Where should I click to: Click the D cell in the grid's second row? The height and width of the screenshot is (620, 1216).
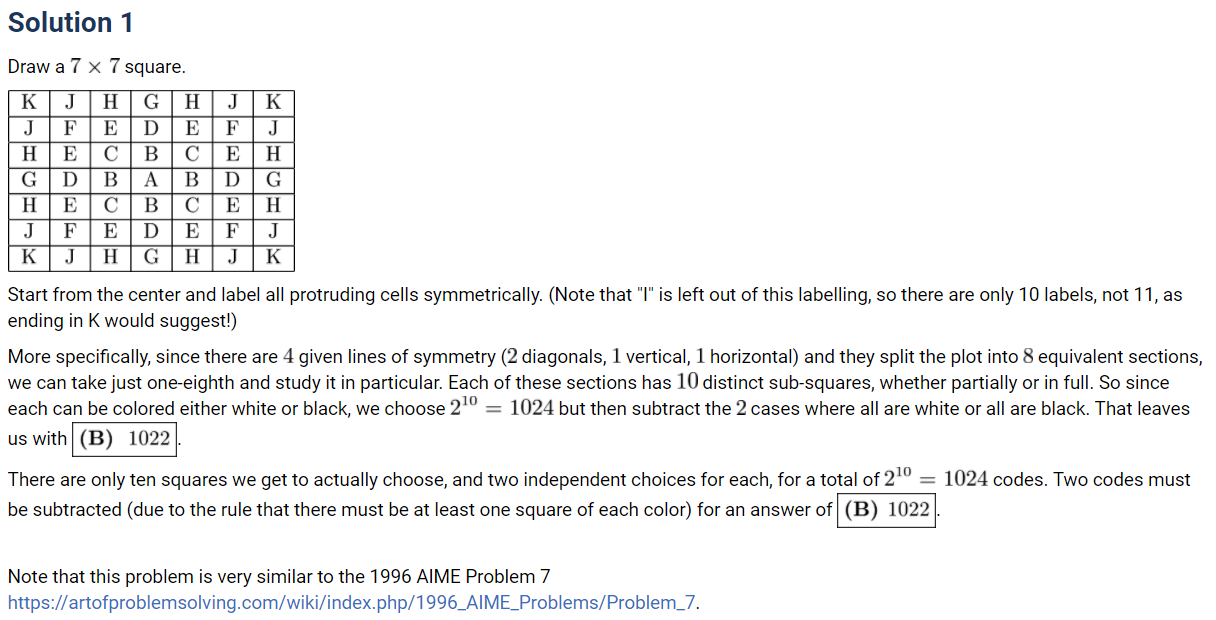151,128
